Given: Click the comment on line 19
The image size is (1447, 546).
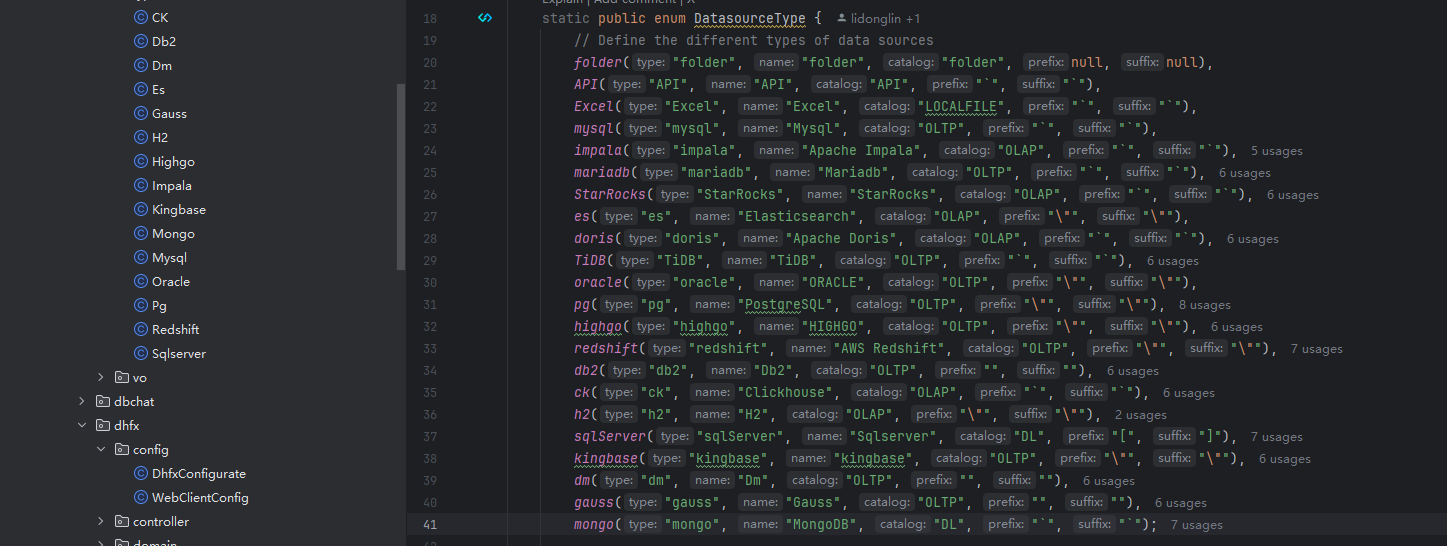Looking at the screenshot, I should 754,41.
